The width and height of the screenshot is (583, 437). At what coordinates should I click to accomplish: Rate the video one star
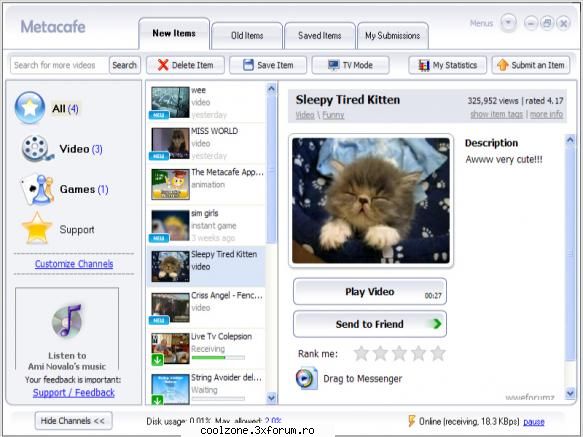(x=361, y=353)
